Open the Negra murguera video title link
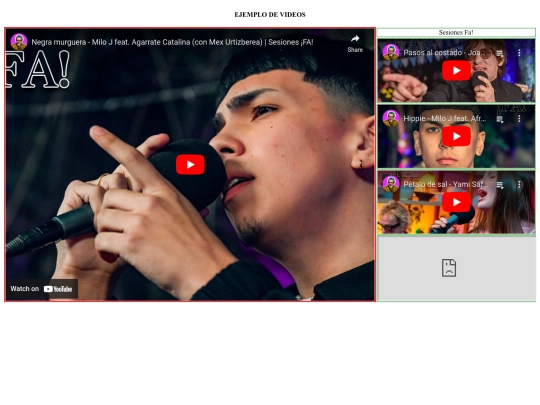Screen dimensions: 540x405 tap(172, 42)
